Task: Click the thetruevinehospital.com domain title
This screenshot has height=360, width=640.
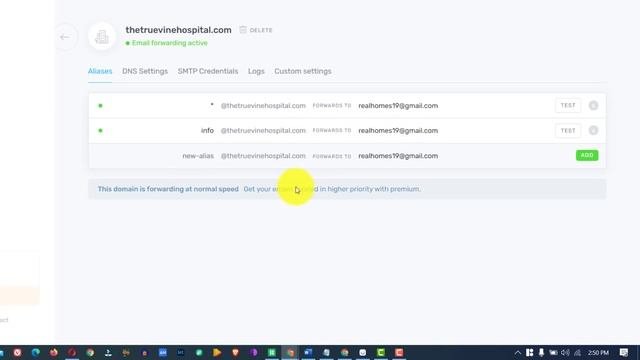Action: click(x=178, y=30)
